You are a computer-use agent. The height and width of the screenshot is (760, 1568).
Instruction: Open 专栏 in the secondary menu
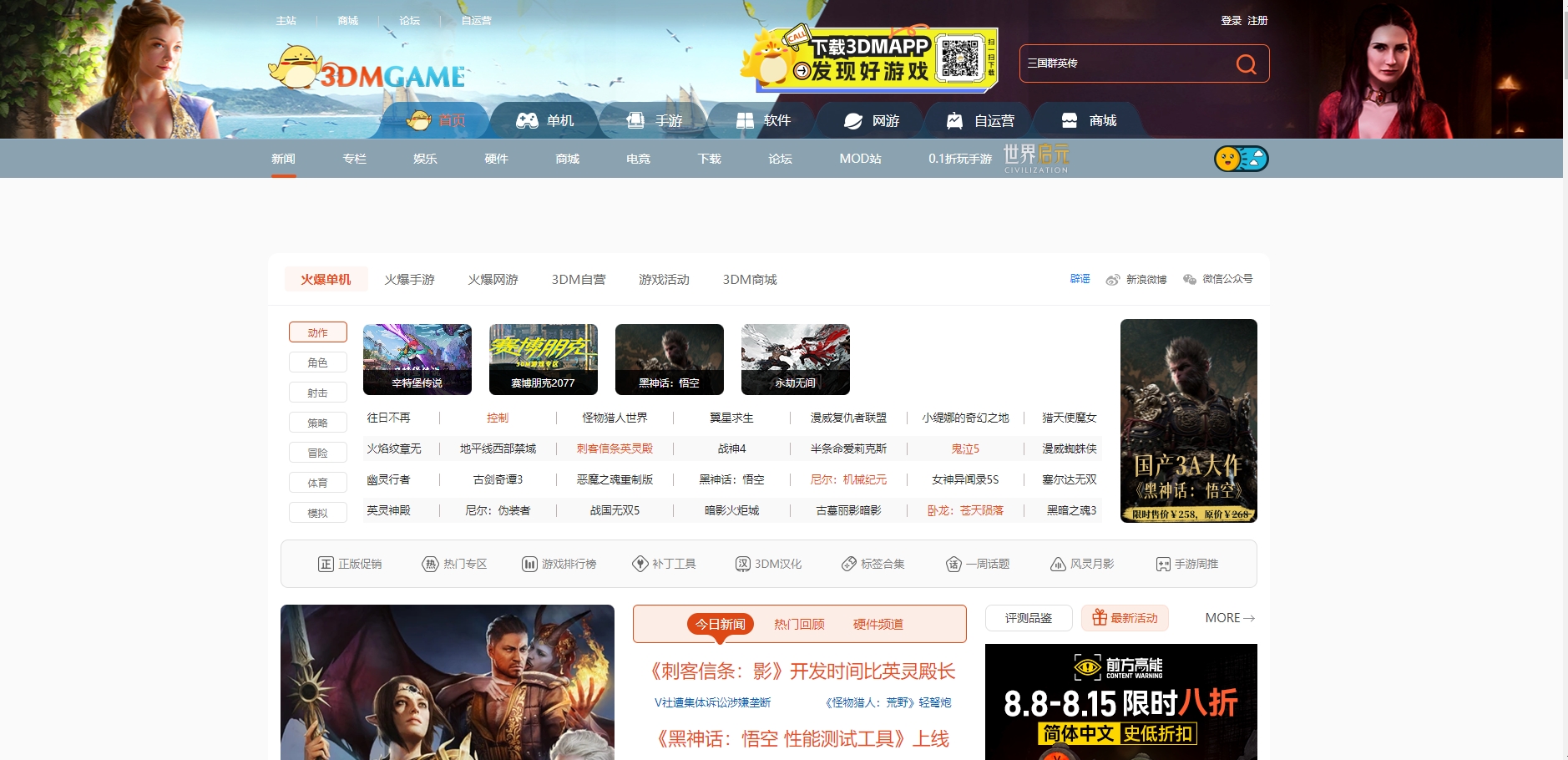point(354,159)
